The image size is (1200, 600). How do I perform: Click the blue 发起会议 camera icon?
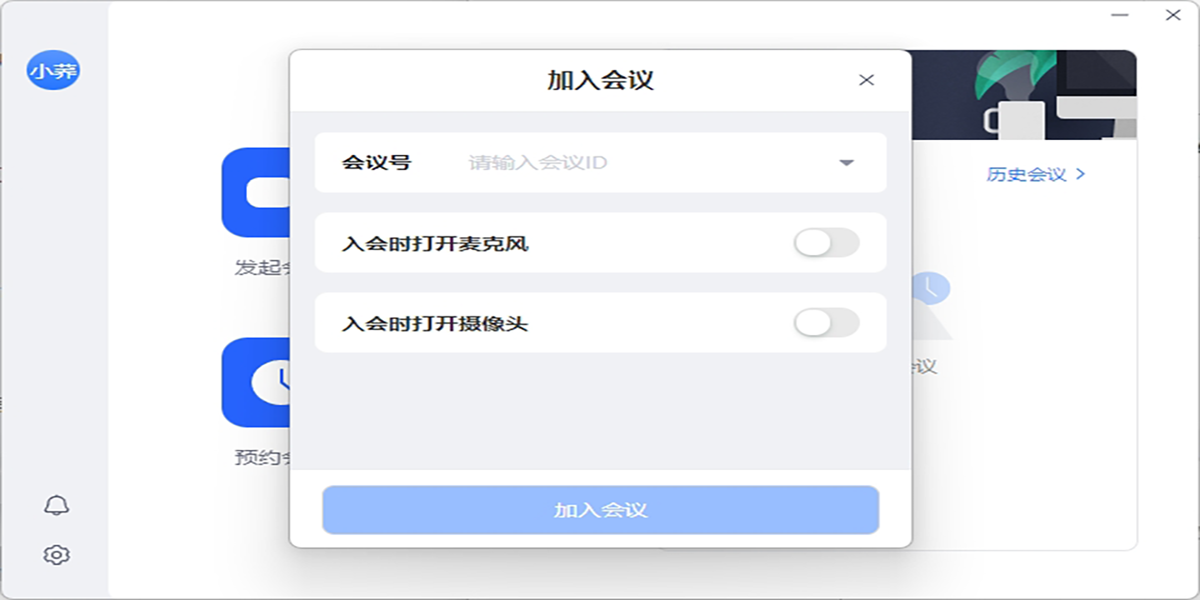tap(256, 192)
